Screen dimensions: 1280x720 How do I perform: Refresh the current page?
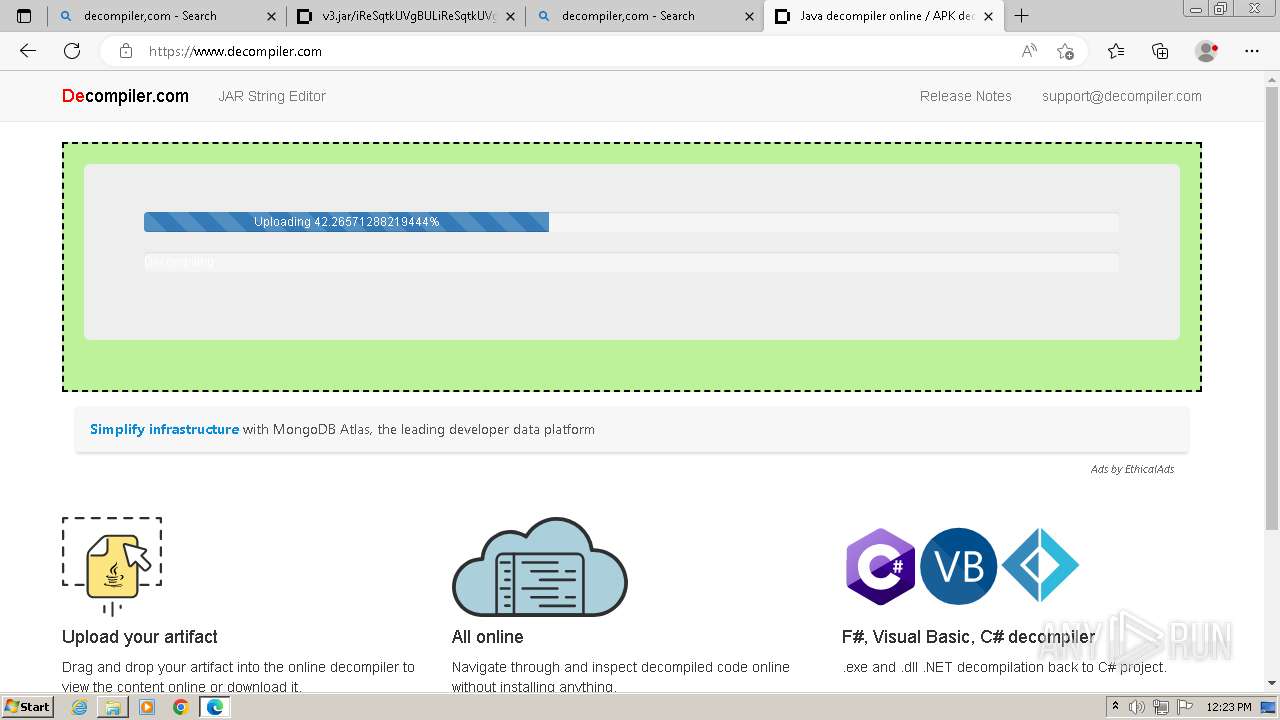click(72, 51)
